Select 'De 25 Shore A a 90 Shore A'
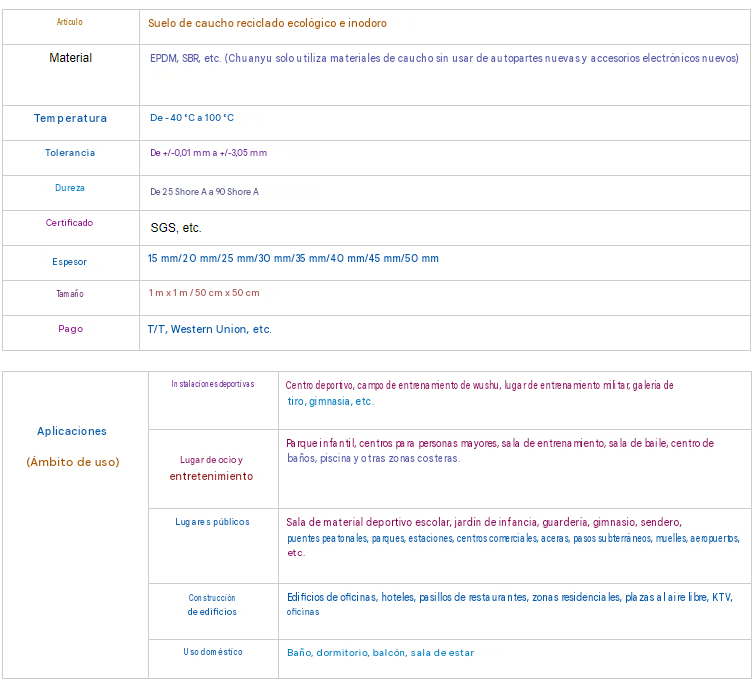755x693 pixels. [204, 192]
